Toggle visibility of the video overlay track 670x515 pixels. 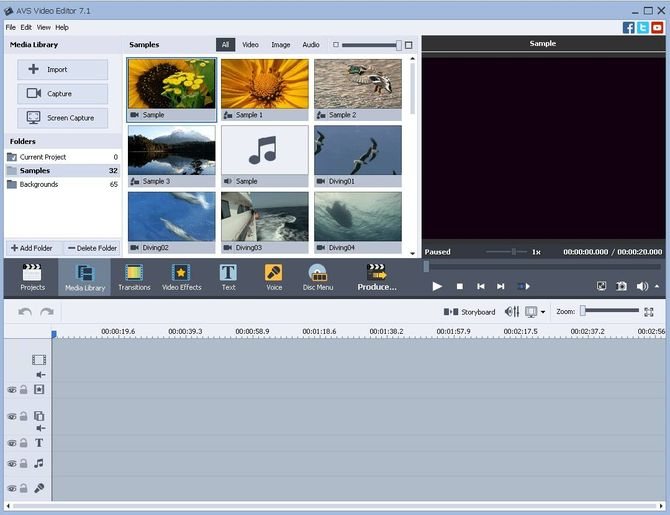tap(12, 416)
